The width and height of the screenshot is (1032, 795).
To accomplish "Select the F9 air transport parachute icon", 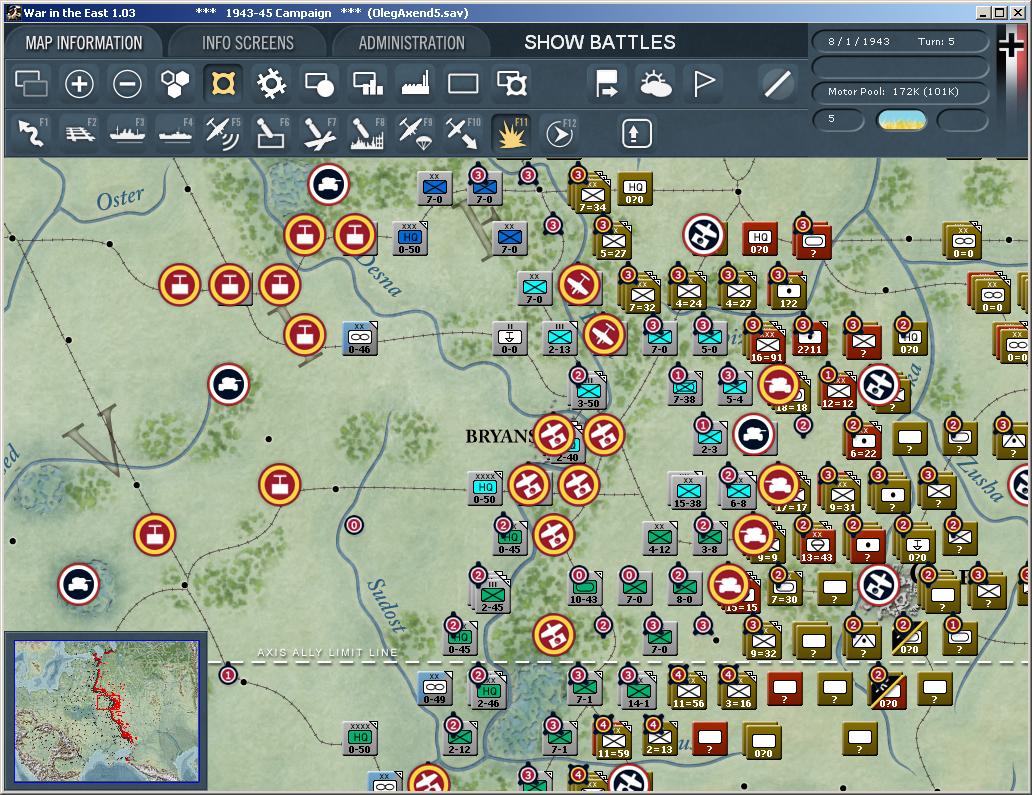I will 415,132.
